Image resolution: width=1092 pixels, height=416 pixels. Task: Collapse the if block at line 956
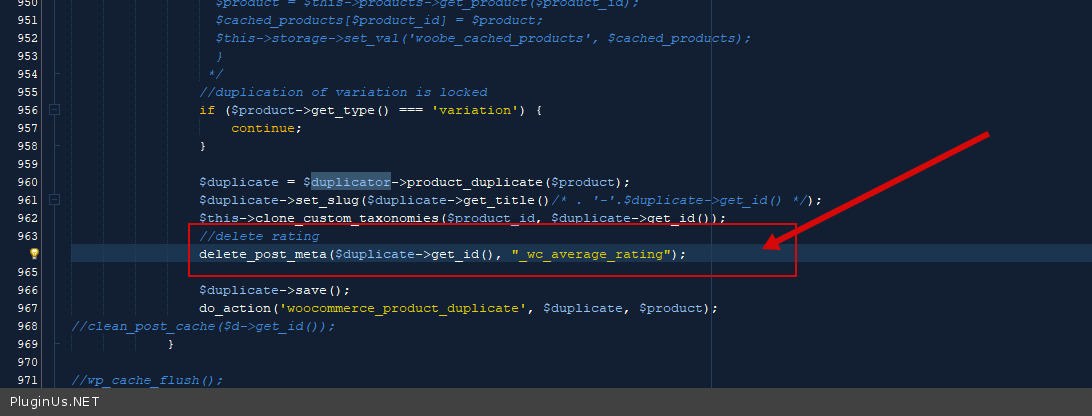click(x=54, y=110)
